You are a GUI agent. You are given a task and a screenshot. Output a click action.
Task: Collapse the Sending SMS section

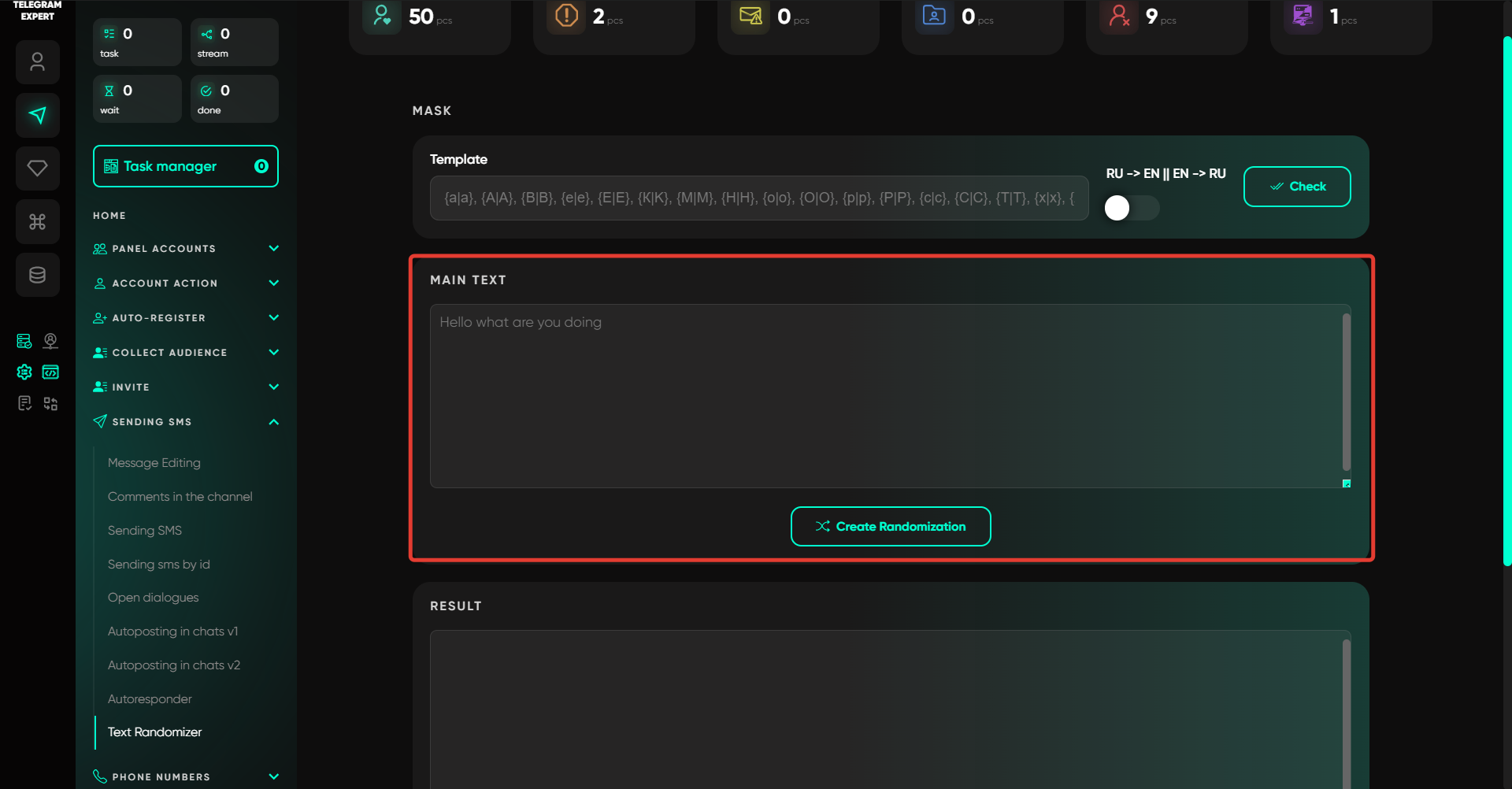point(186,422)
